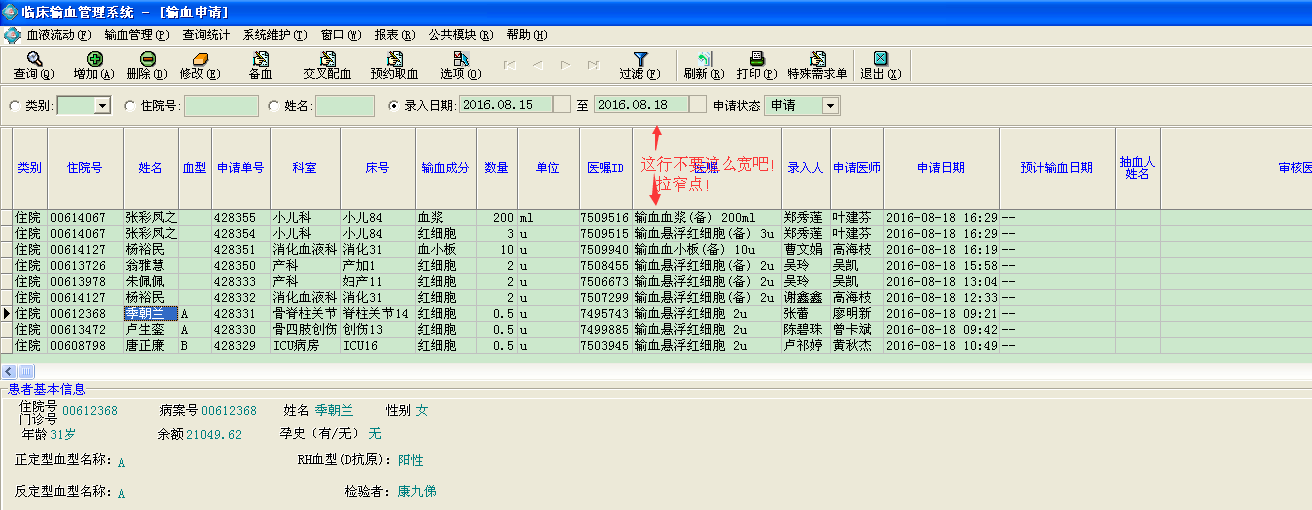This screenshot has height=510, width=1312.
Task: Click the 检验者 value 康九佛
Action: [x=417, y=491]
